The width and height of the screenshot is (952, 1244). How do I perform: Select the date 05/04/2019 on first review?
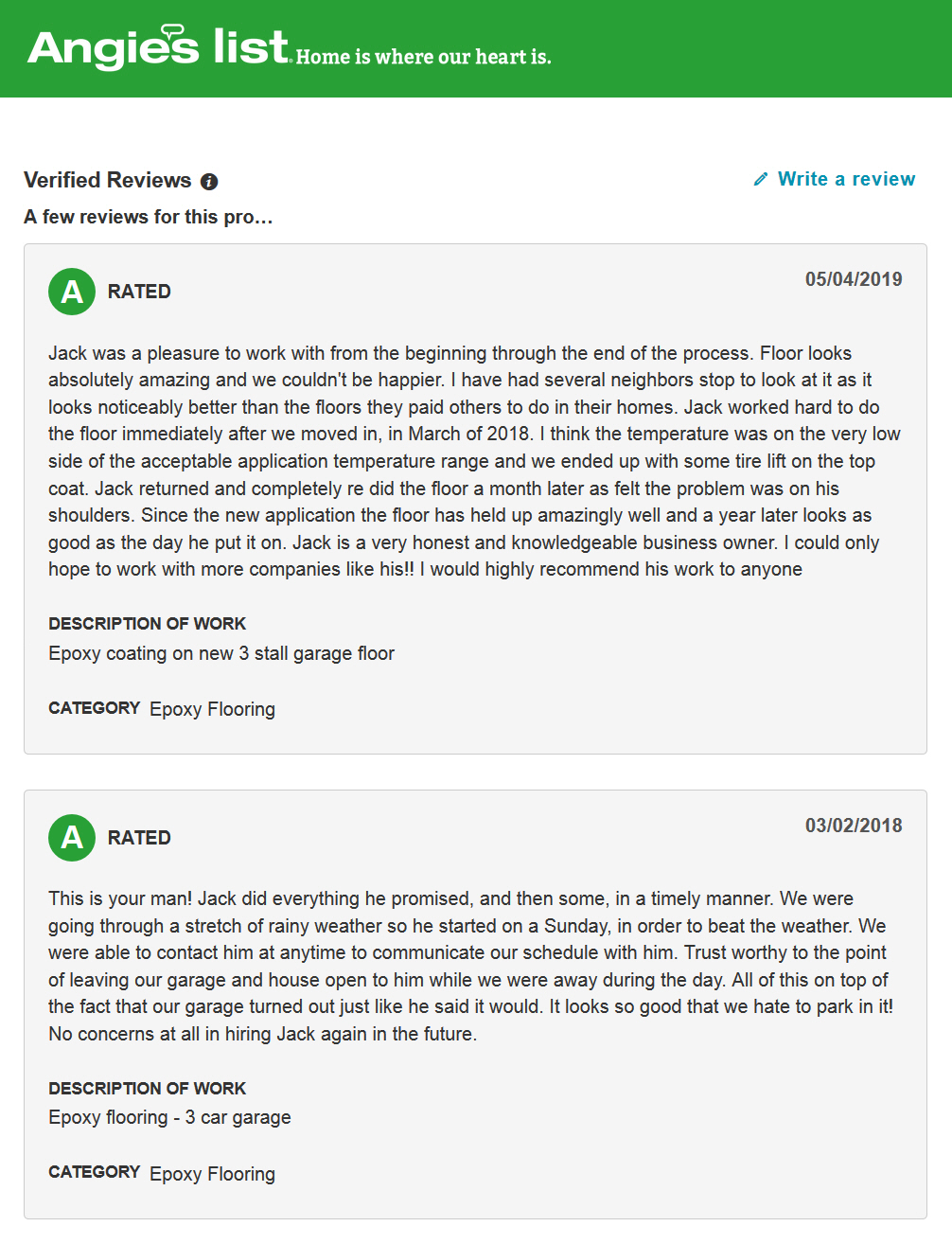854,278
